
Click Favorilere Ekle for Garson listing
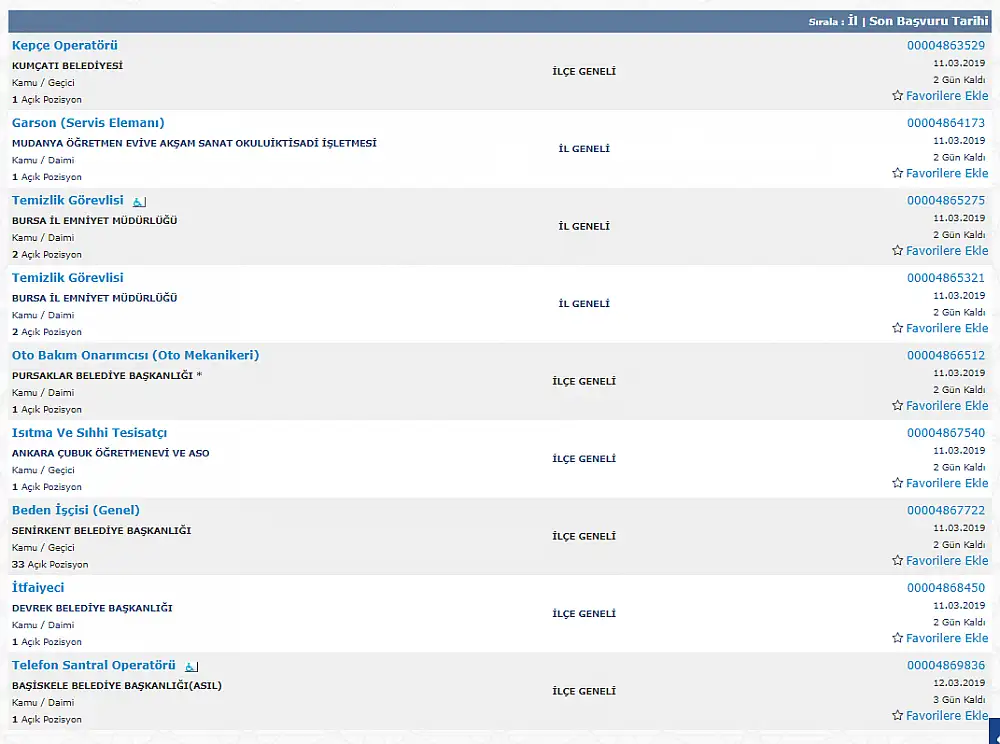point(947,173)
